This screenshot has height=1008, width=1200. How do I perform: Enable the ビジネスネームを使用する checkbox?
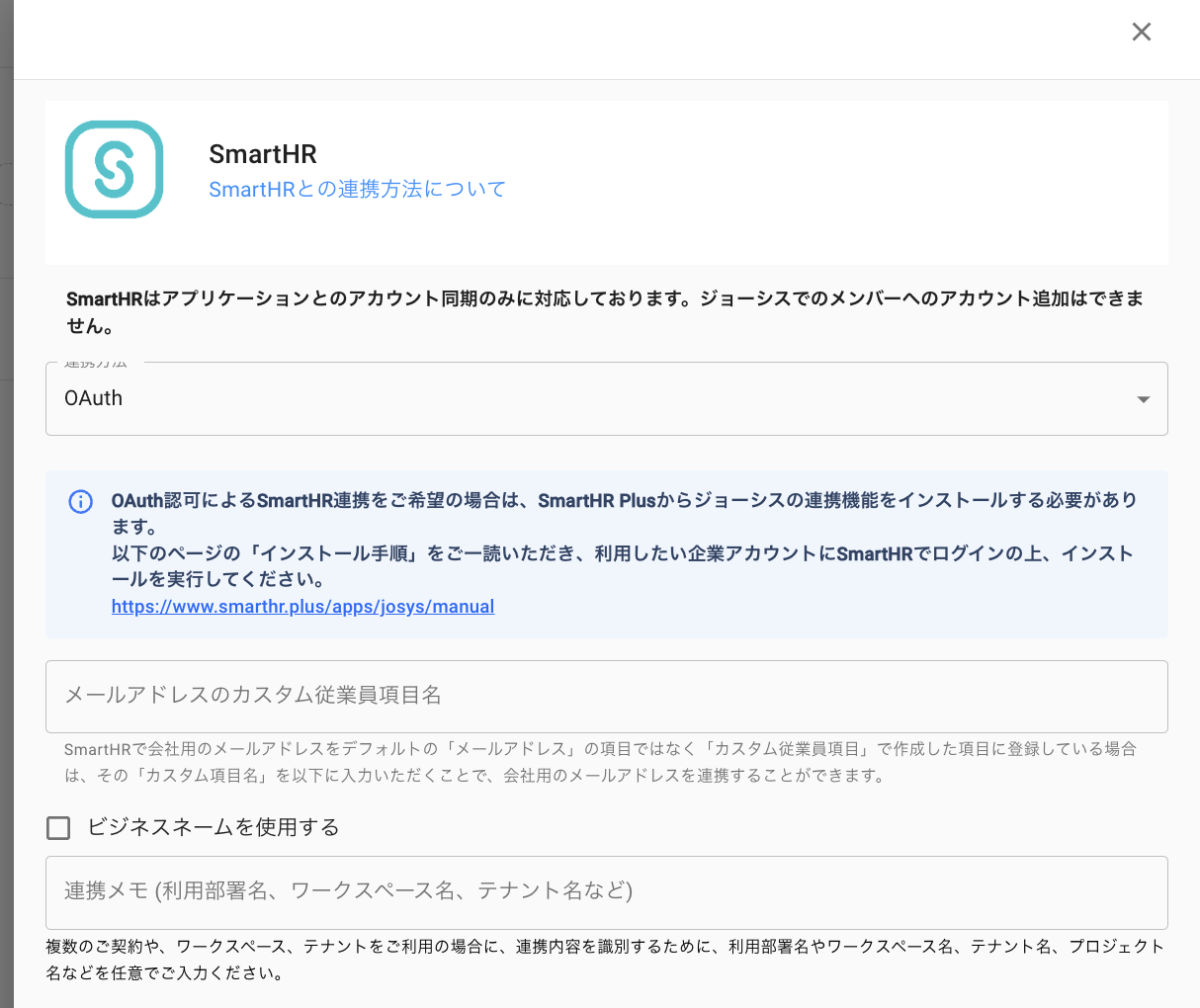[59, 828]
